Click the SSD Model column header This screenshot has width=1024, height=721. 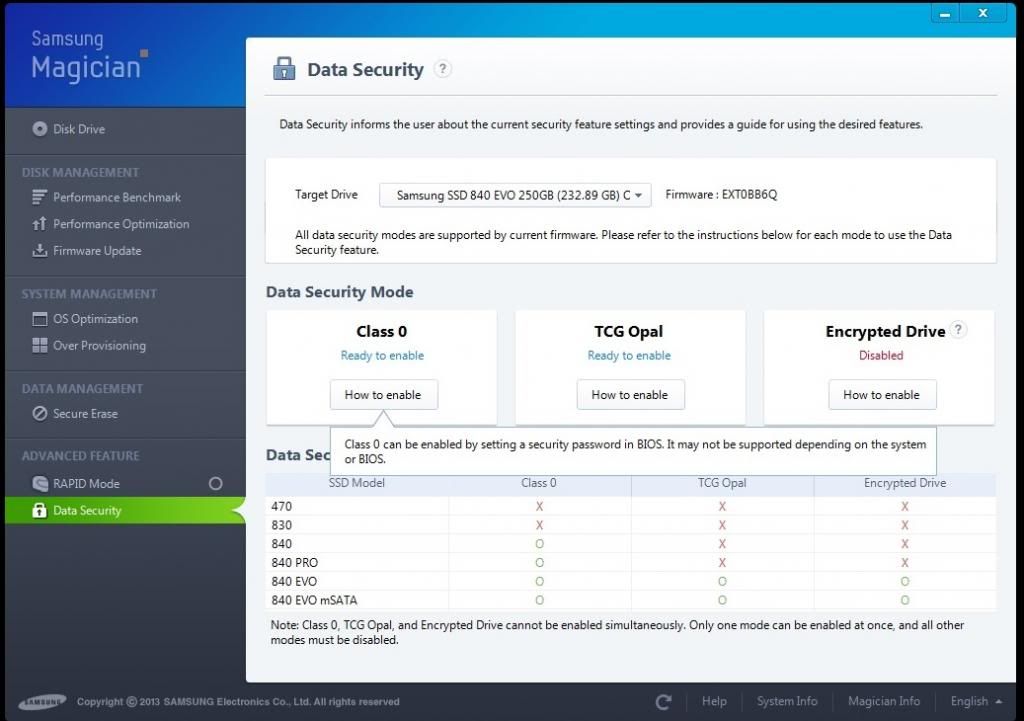click(357, 483)
